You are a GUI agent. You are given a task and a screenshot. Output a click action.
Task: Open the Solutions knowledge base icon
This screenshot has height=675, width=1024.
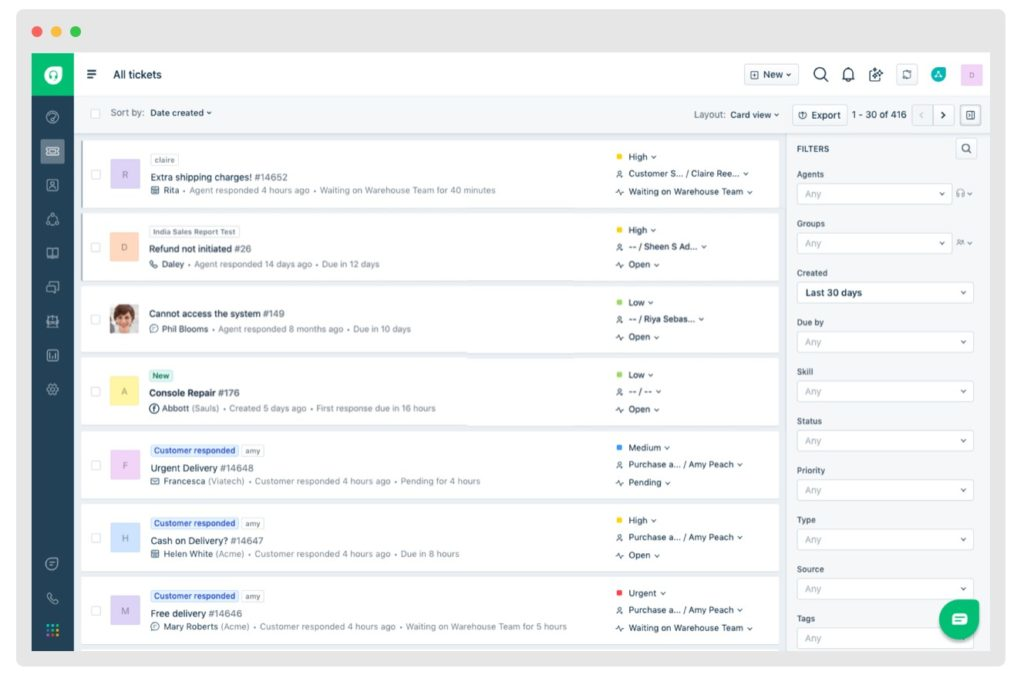(52, 252)
